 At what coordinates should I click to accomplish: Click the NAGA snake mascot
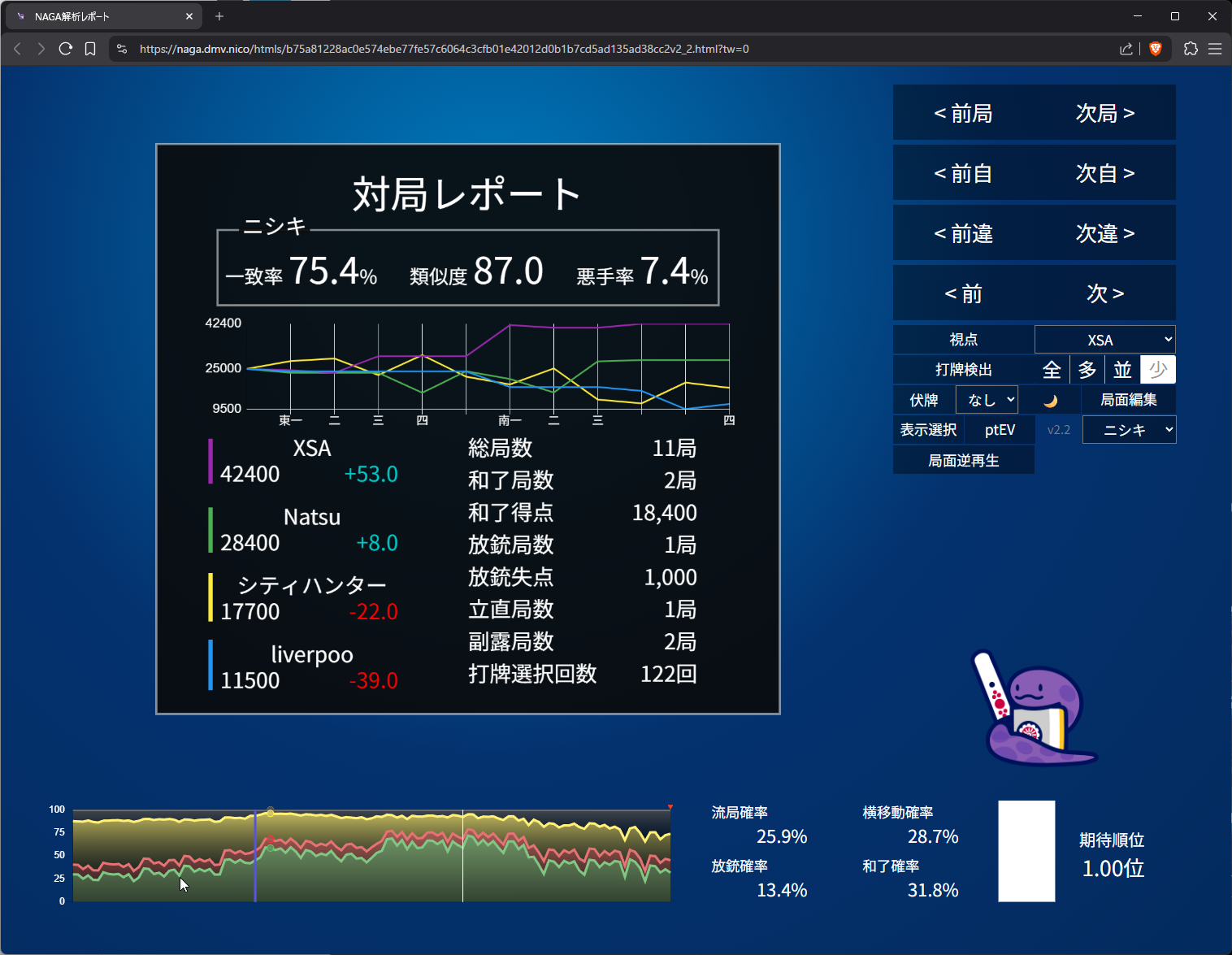pyautogui.click(x=1032, y=709)
